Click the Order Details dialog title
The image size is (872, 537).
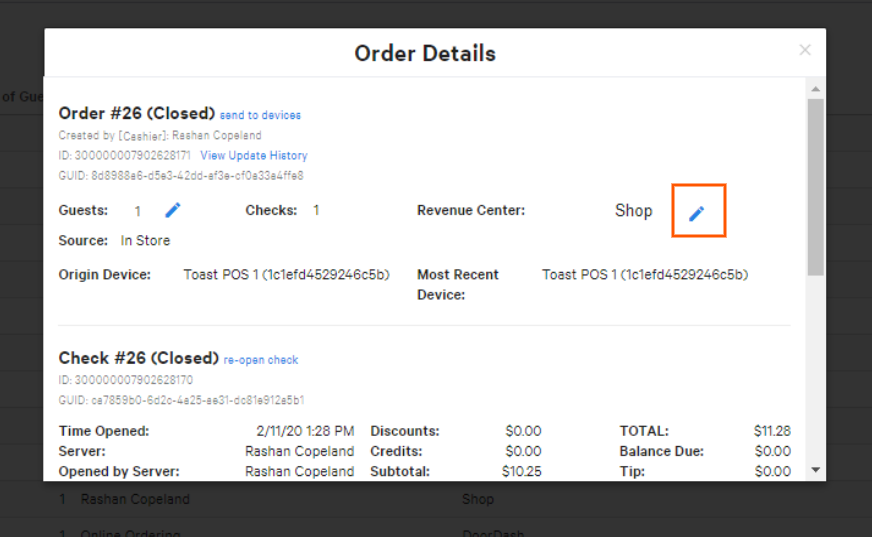tap(425, 53)
